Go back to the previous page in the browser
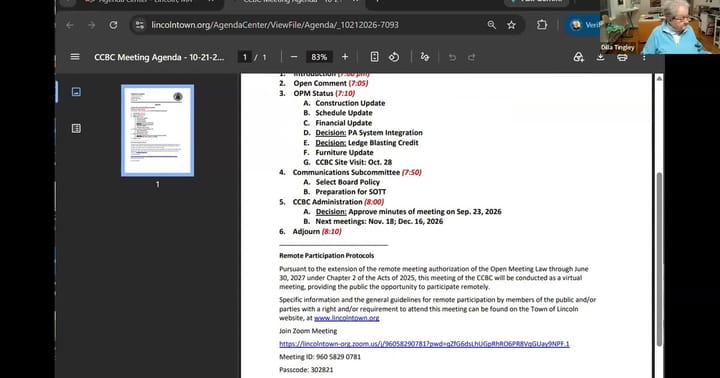 pyautogui.click(x=70, y=25)
